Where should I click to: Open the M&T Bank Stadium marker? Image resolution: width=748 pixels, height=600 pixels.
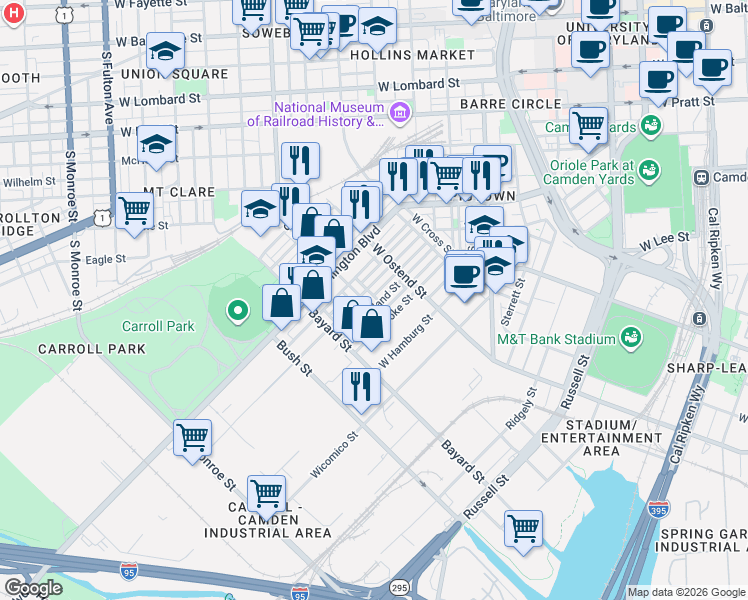coord(631,338)
